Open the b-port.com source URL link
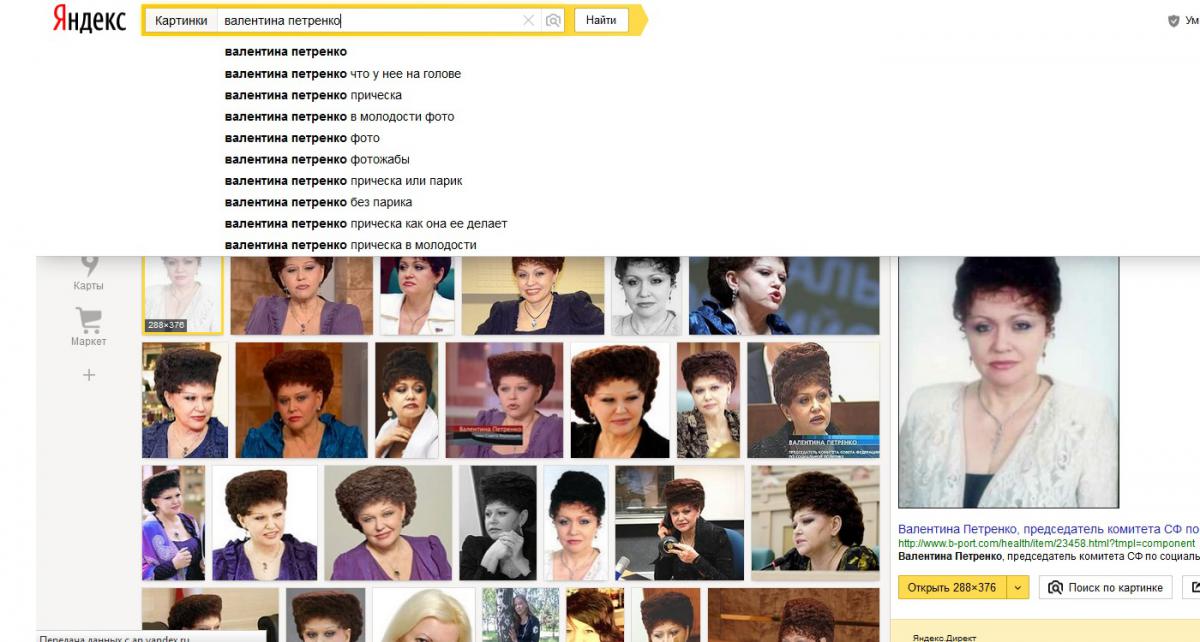Image resolution: width=1200 pixels, height=642 pixels. click(x=1032, y=544)
